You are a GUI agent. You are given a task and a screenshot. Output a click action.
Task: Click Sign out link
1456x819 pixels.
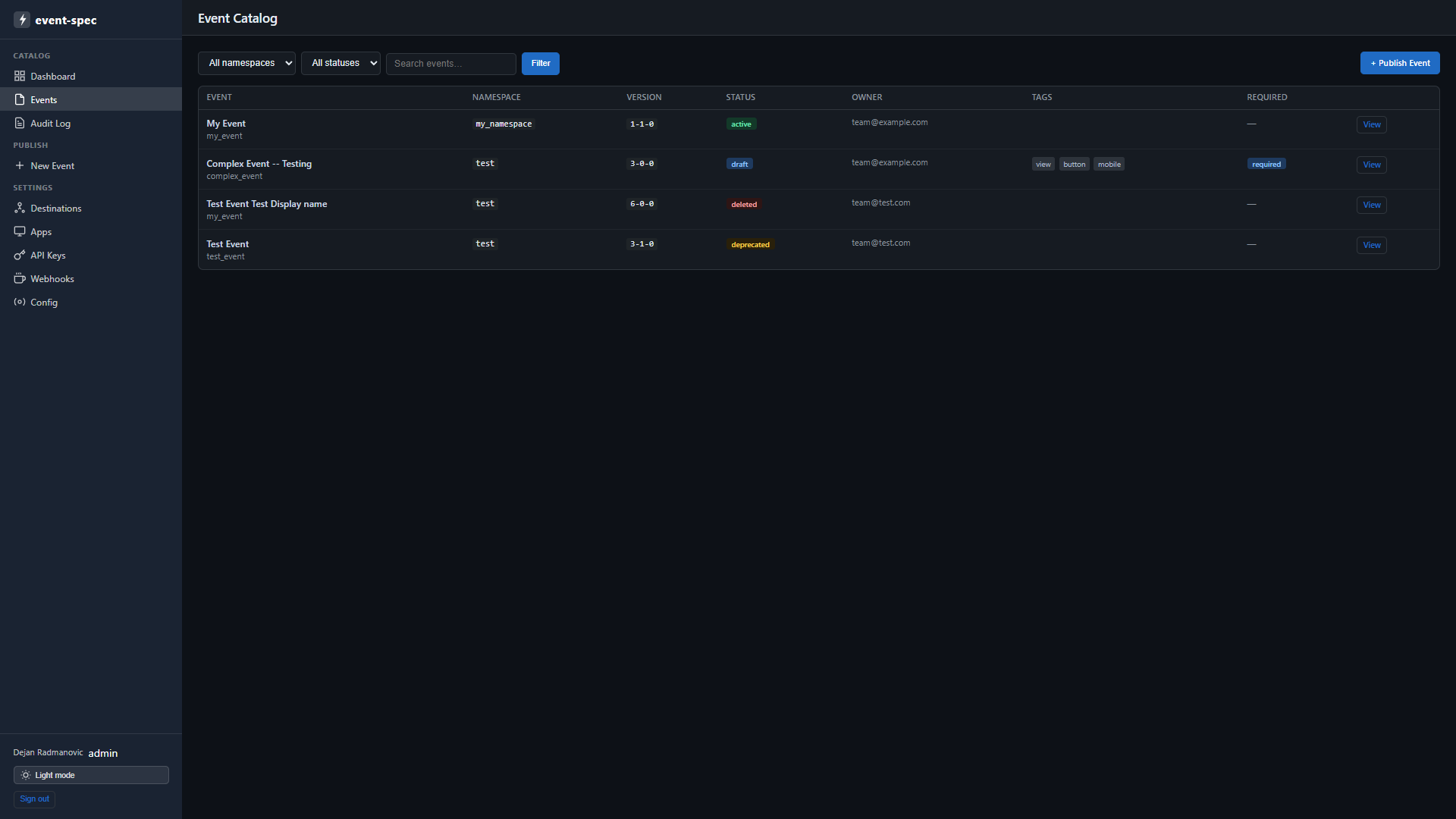pyautogui.click(x=34, y=799)
